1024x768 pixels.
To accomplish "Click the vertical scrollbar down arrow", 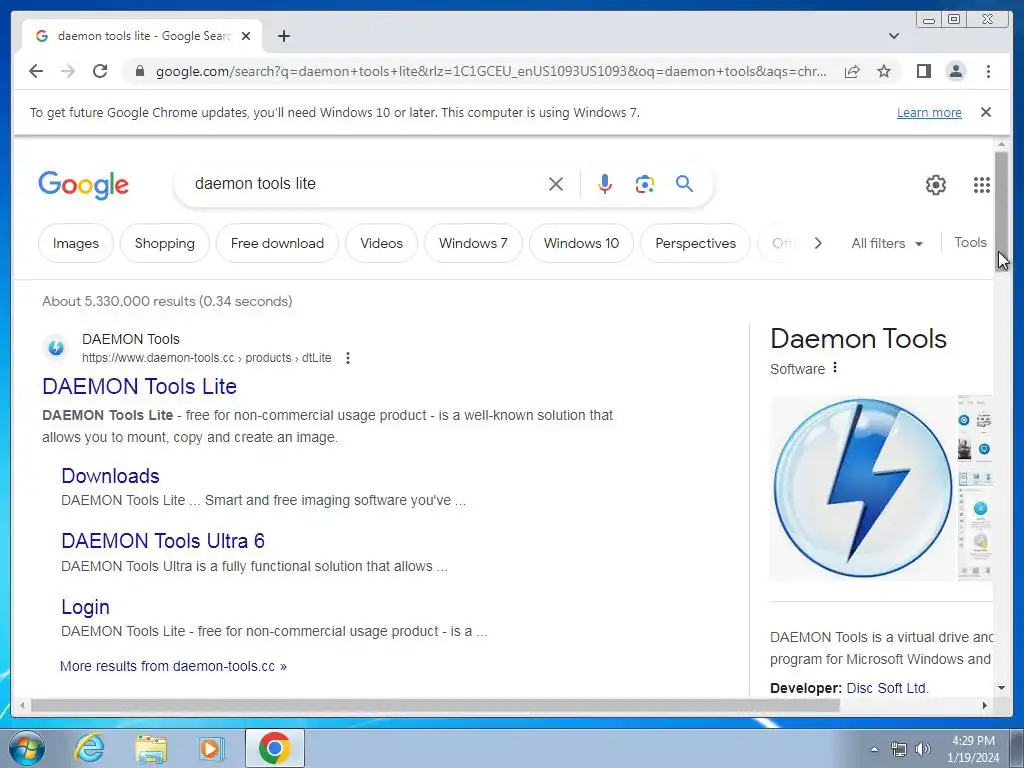I will click(x=1001, y=688).
